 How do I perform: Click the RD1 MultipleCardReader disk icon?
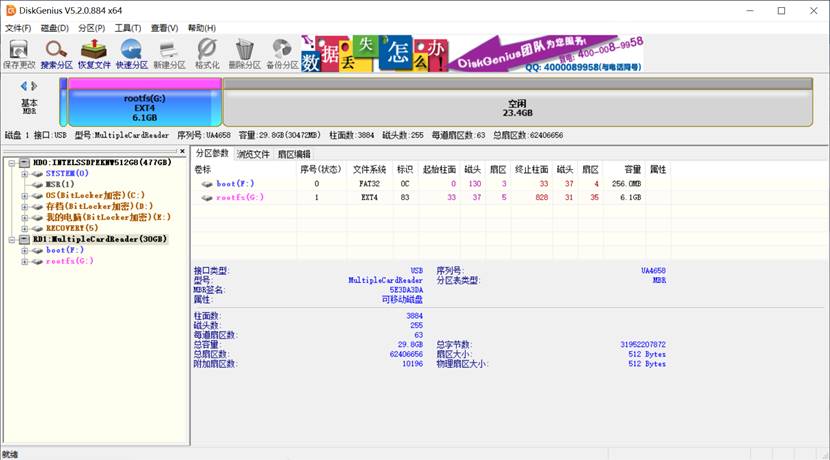pos(24,239)
